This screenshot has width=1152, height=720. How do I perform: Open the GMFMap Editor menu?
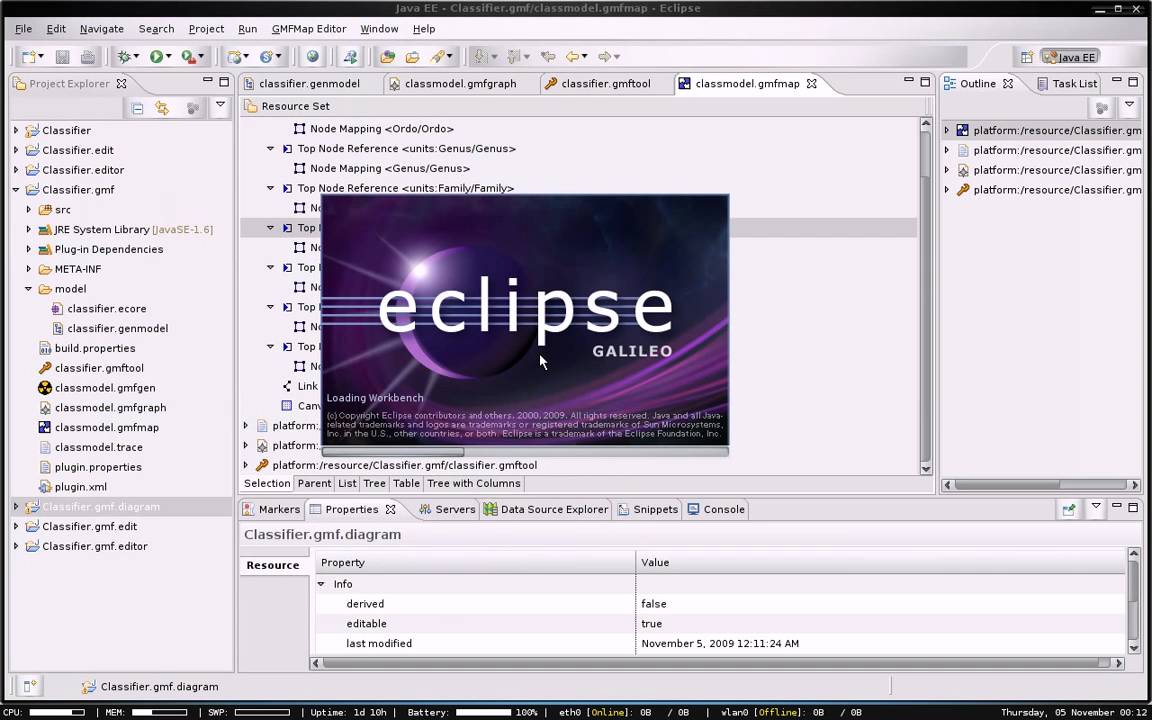pos(309,29)
